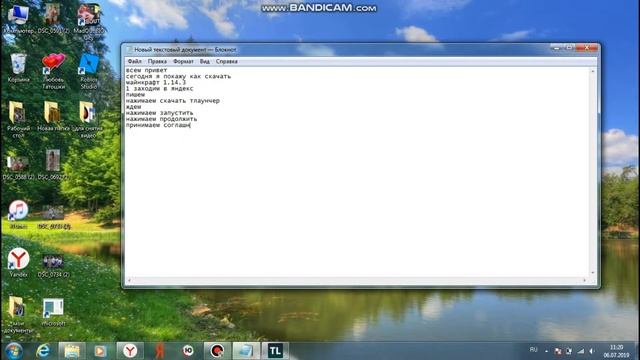Click vertical scrollbar up arrow in Notepad
Screen dimensions: 640x360
593,71
